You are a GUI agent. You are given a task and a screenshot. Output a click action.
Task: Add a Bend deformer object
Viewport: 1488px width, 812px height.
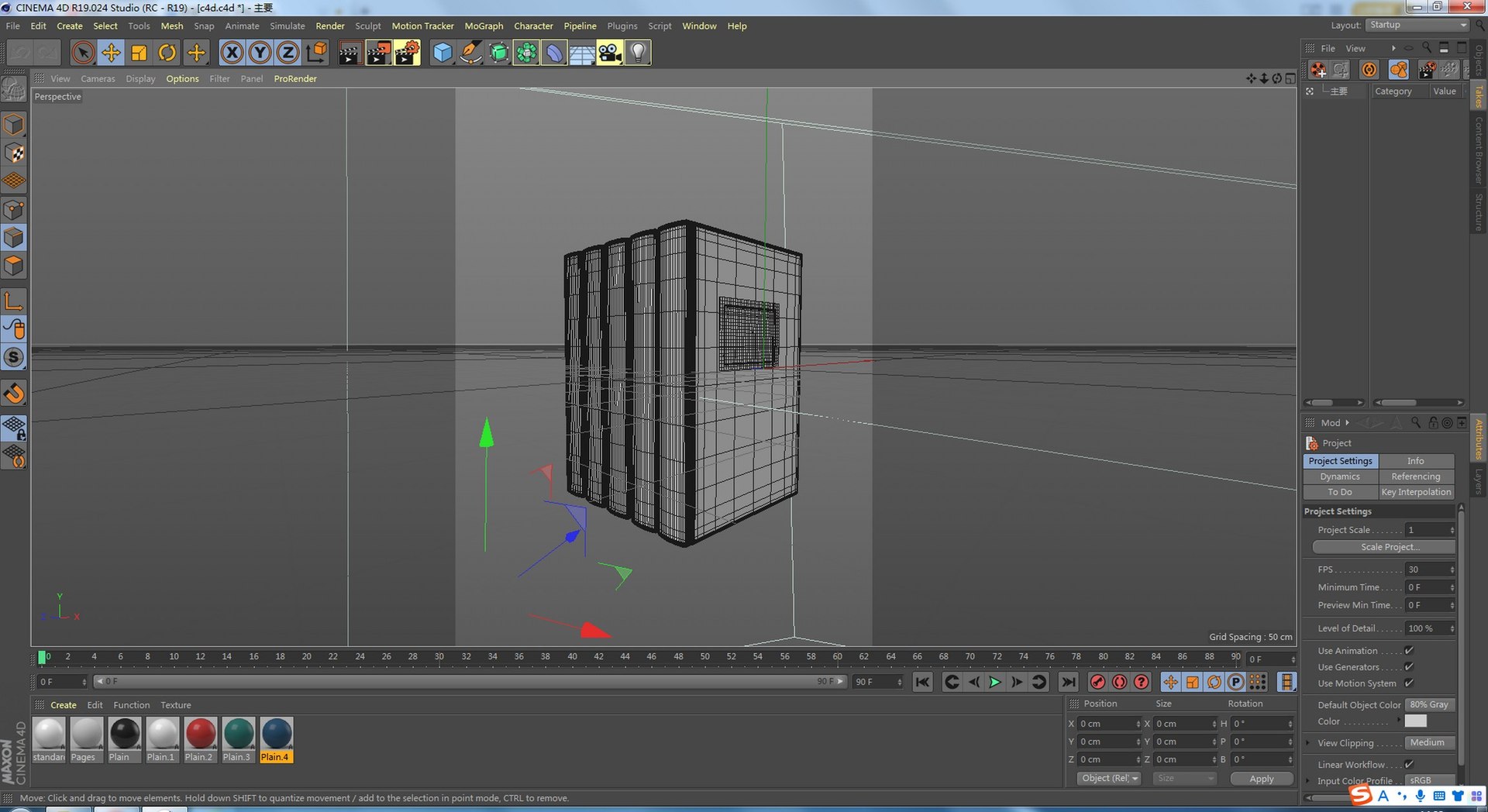554,53
